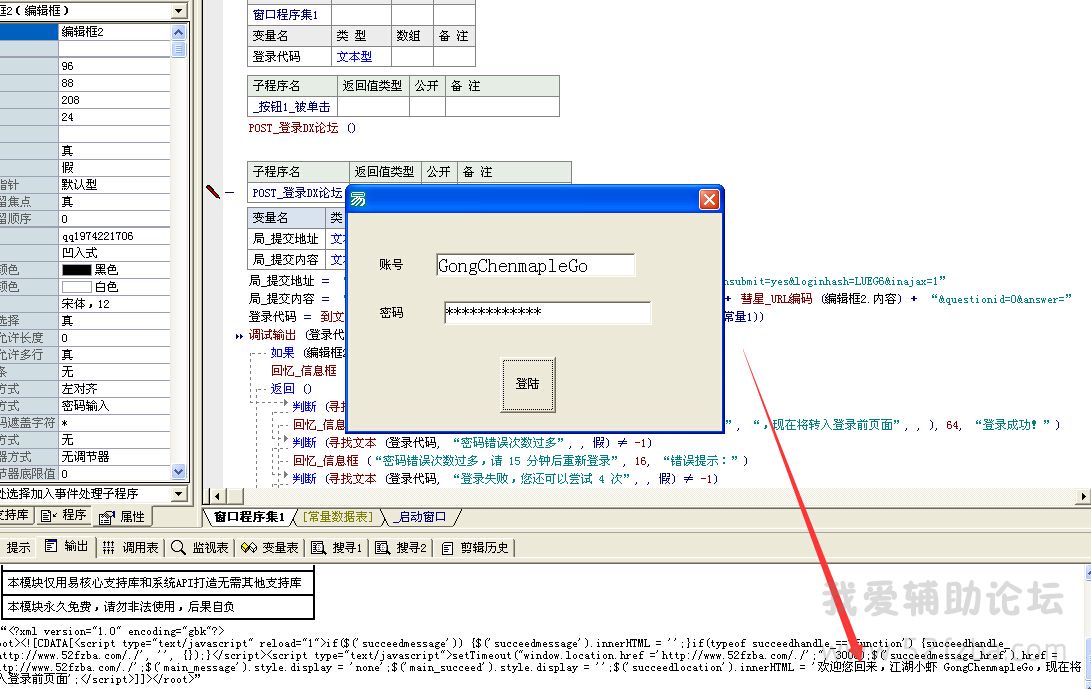Click the login dialog title bar icon
Screen dimensions: 1091x689
[x=358, y=200]
